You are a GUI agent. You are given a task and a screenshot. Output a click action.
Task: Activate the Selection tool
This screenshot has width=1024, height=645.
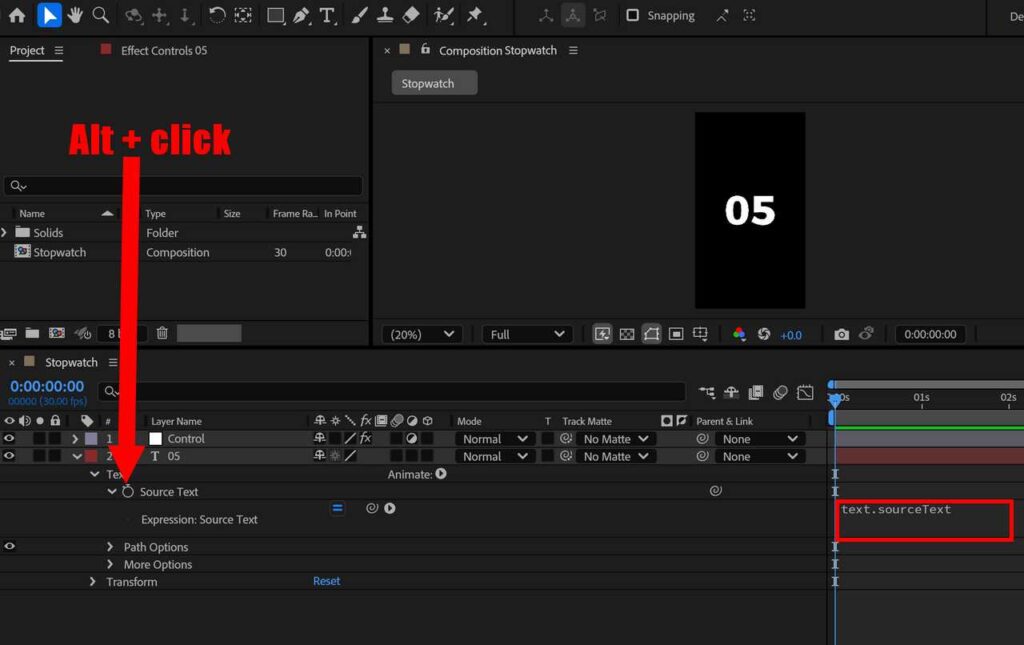click(49, 15)
